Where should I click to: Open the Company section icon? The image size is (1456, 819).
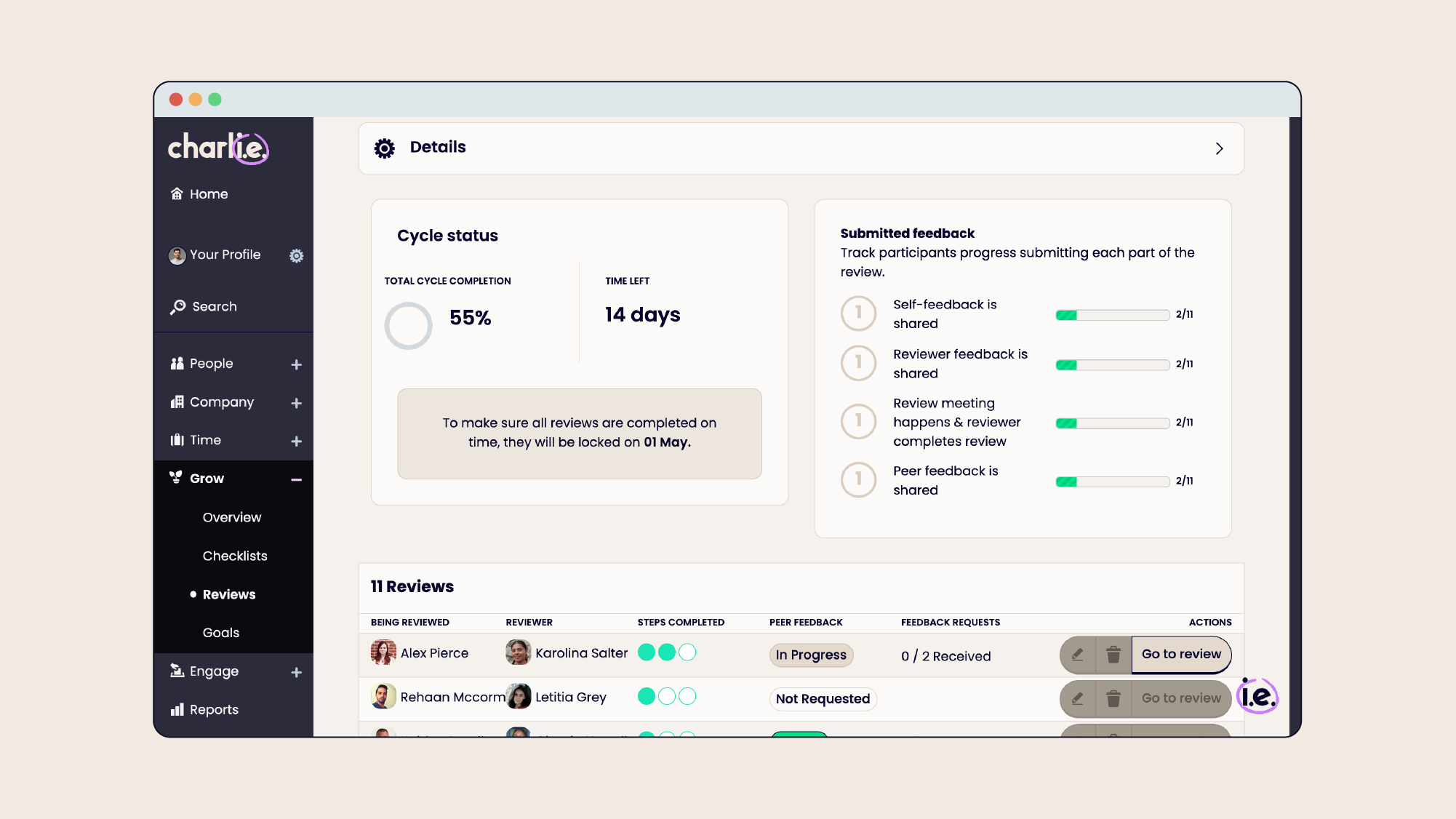coord(177,401)
